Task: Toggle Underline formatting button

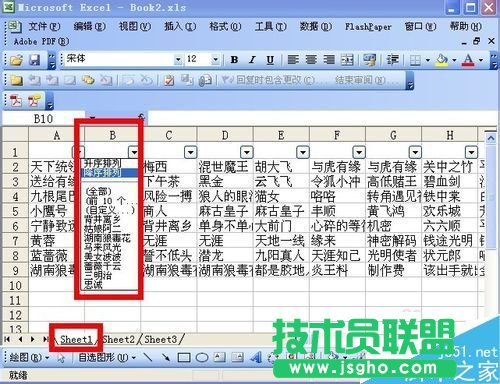Action: pyautogui.click(x=270, y=60)
